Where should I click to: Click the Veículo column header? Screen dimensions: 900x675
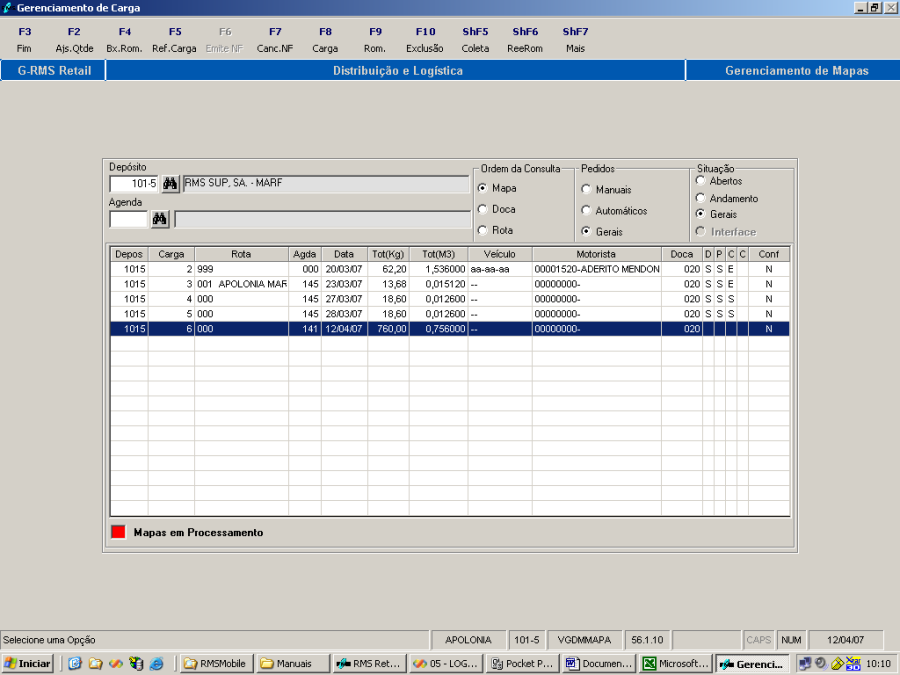coord(500,254)
